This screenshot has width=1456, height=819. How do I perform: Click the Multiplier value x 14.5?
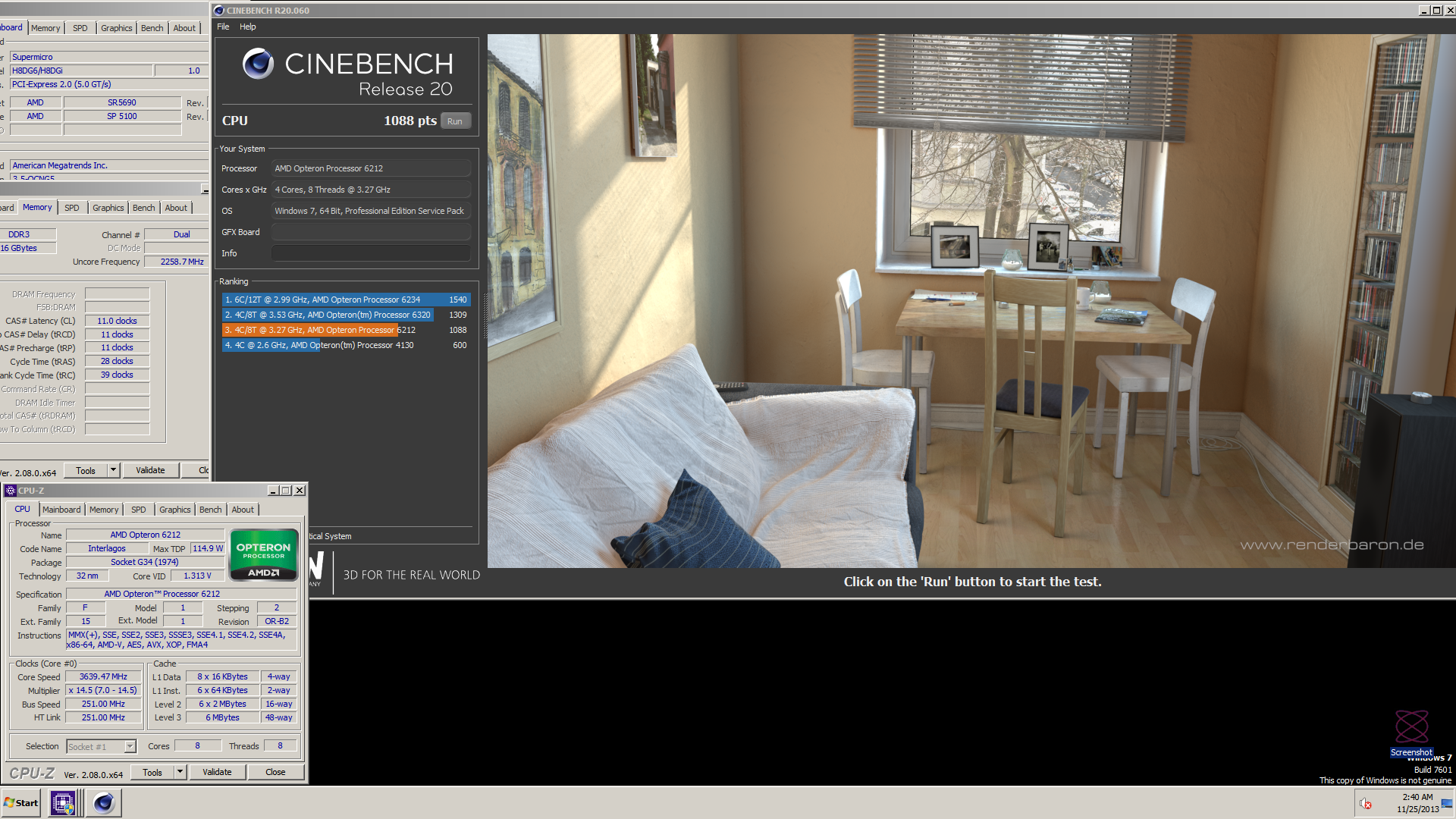[x=103, y=691]
